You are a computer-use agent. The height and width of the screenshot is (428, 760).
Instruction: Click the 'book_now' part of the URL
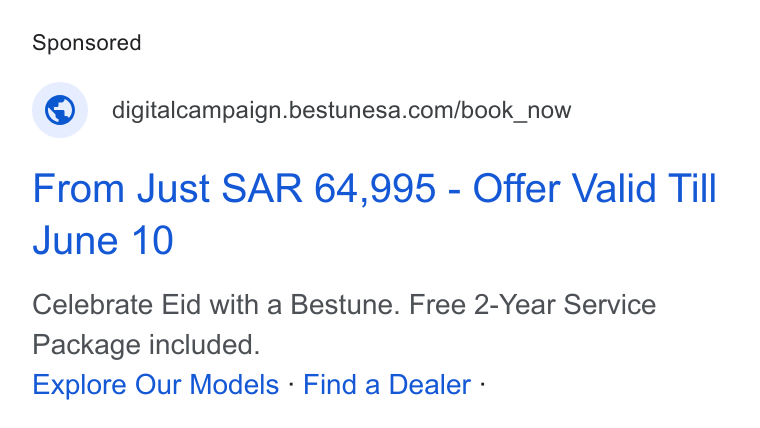point(516,111)
